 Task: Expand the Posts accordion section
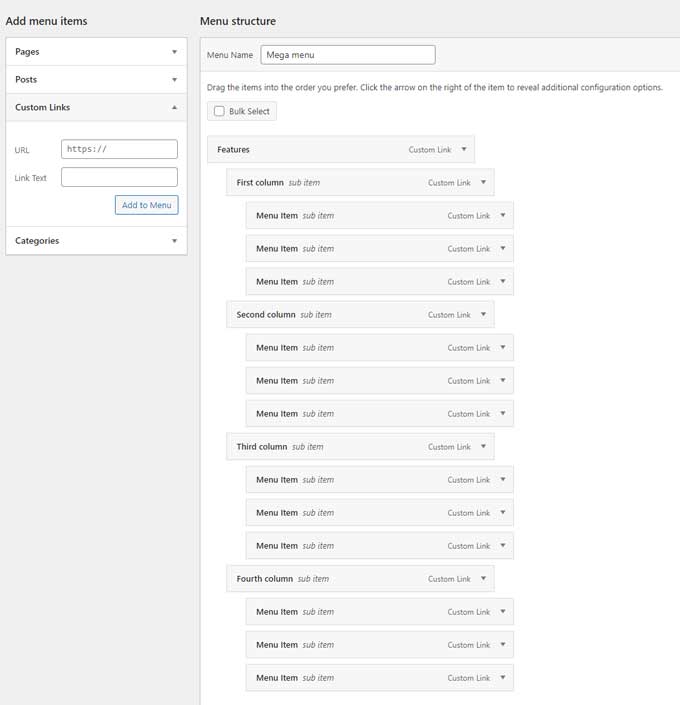tap(96, 80)
